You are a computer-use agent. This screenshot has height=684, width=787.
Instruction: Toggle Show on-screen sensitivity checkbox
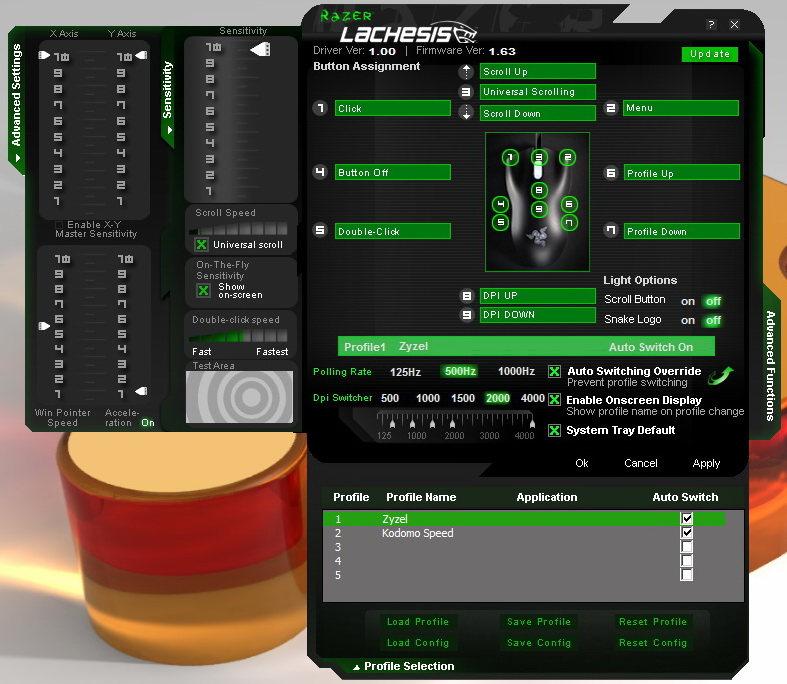[203, 291]
